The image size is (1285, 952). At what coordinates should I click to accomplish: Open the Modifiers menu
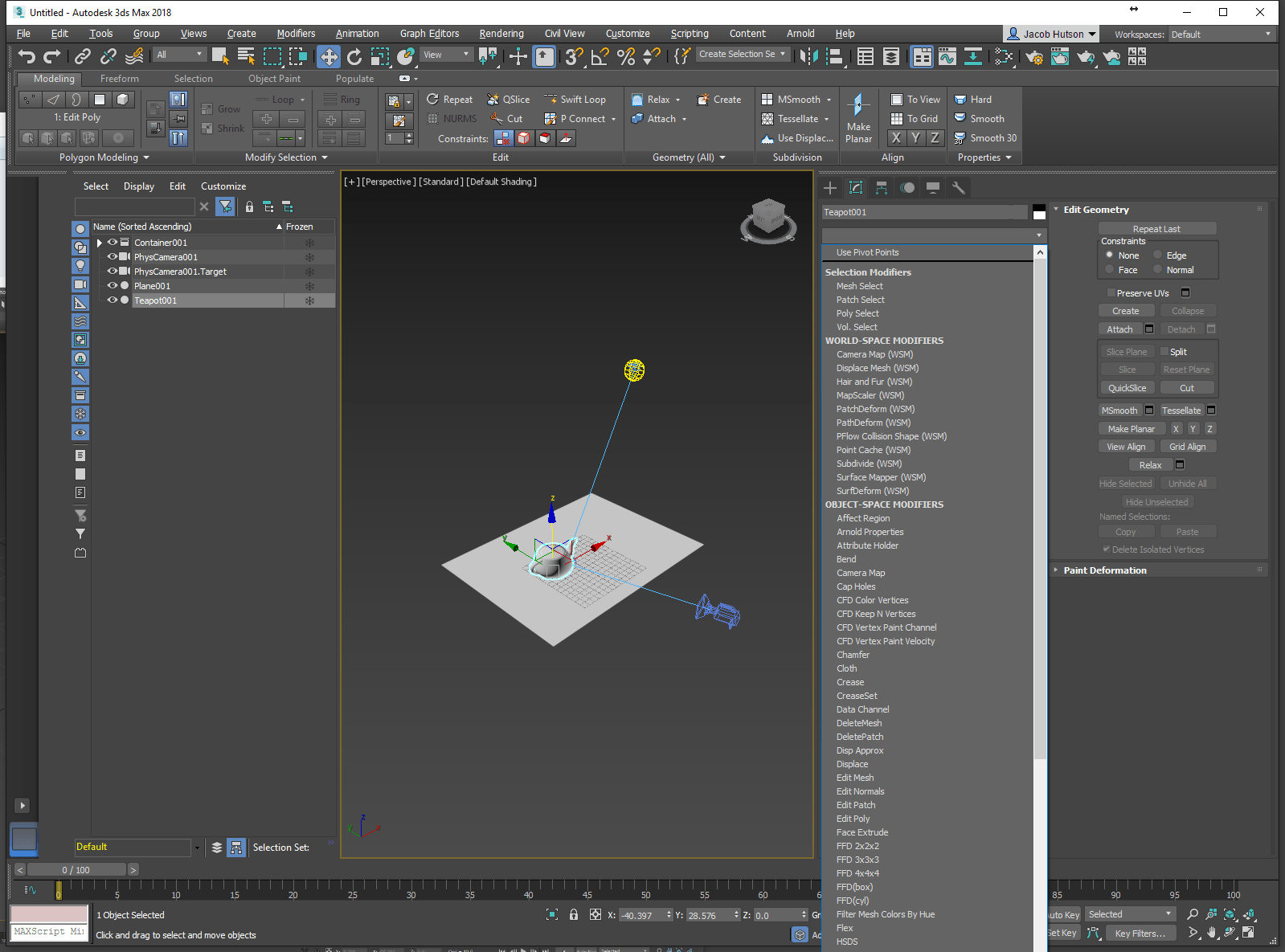pyautogui.click(x=296, y=34)
